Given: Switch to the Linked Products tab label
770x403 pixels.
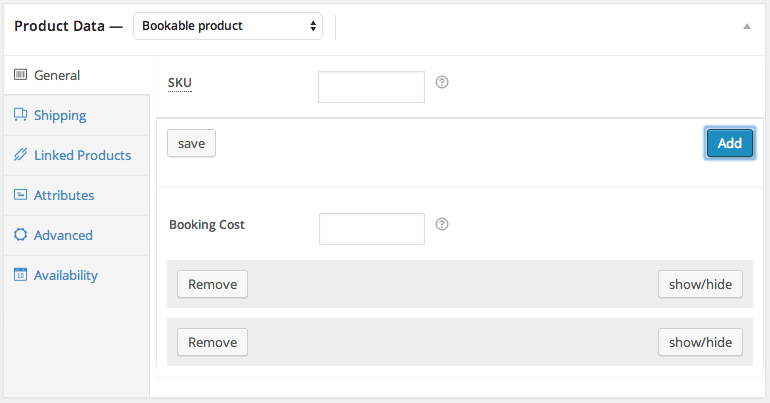Looking at the screenshot, I should [x=82, y=155].
